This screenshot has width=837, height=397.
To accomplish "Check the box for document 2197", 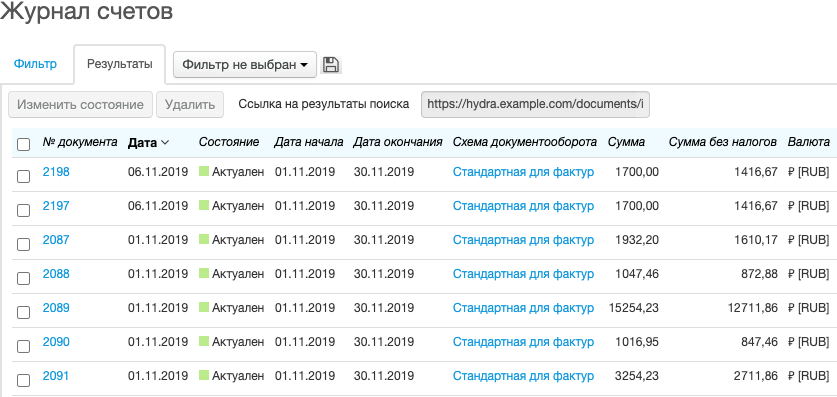I will click(x=23, y=211).
